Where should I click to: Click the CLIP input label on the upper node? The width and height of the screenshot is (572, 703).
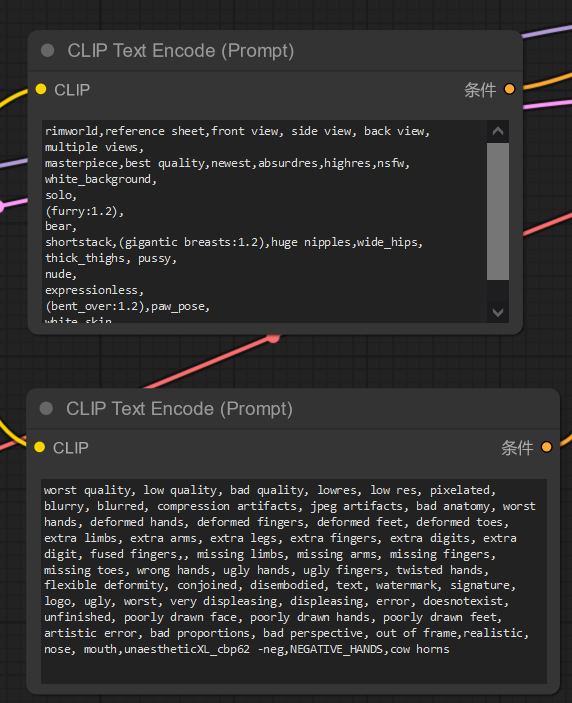(x=72, y=90)
